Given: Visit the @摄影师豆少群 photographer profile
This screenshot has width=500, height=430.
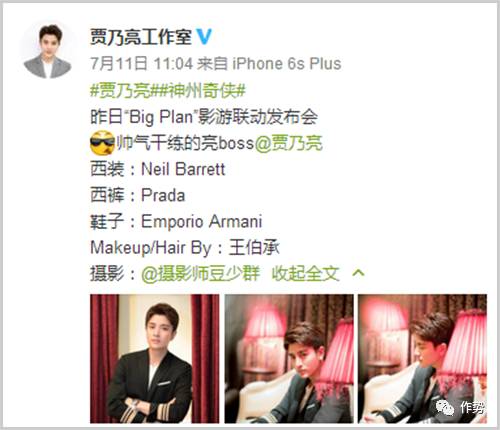Looking at the screenshot, I should [x=200, y=274].
